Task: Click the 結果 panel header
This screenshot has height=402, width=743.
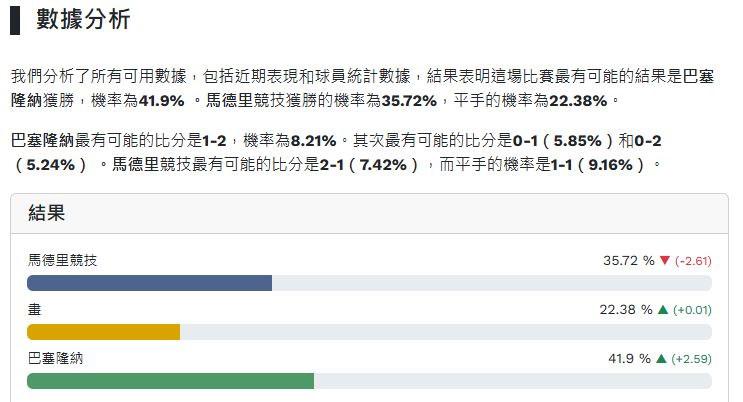Action: (47, 214)
